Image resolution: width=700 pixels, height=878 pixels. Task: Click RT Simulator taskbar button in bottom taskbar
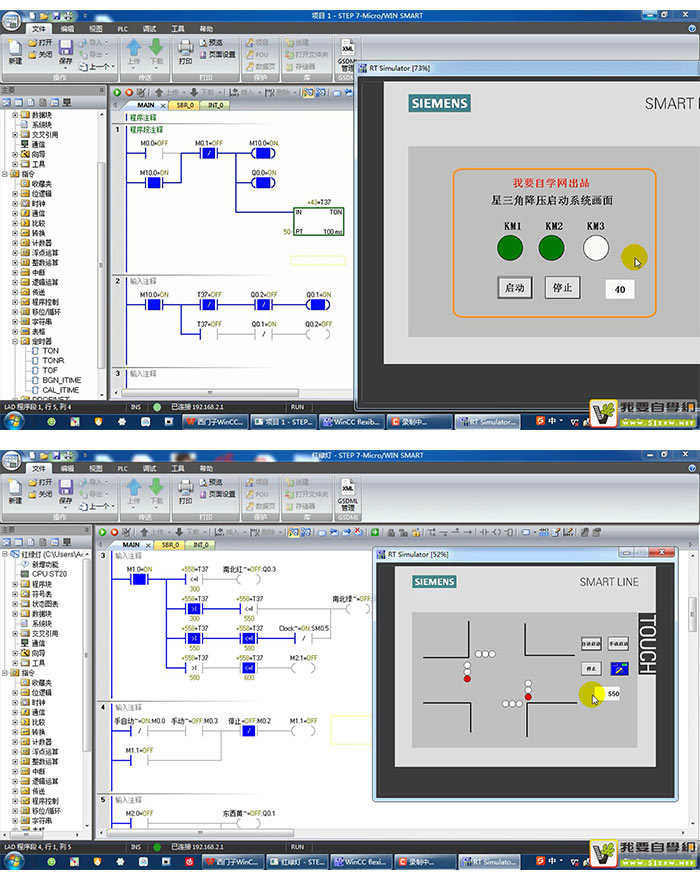(x=490, y=861)
